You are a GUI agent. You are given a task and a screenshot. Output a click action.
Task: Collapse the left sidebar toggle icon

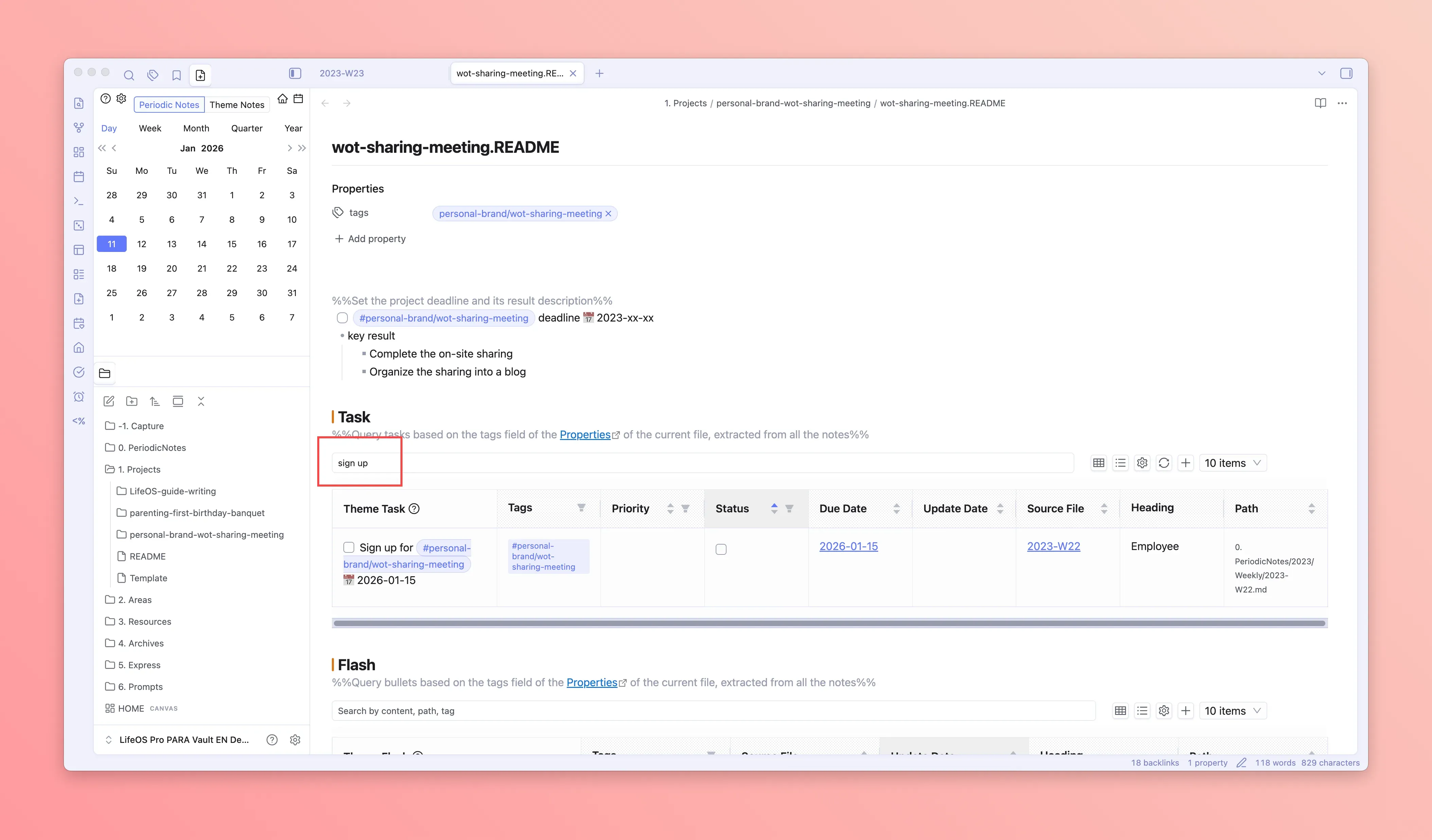[295, 73]
